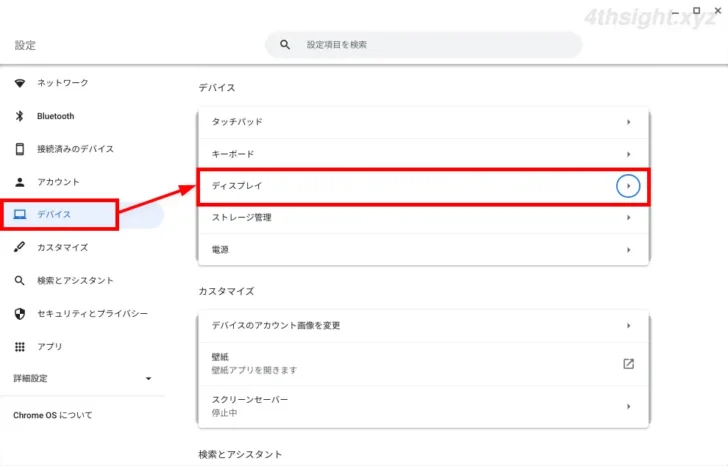The height and width of the screenshot is (466, 728).
Task: Open スクリーンセーバー settings row
Action: [x=423, y=407]
